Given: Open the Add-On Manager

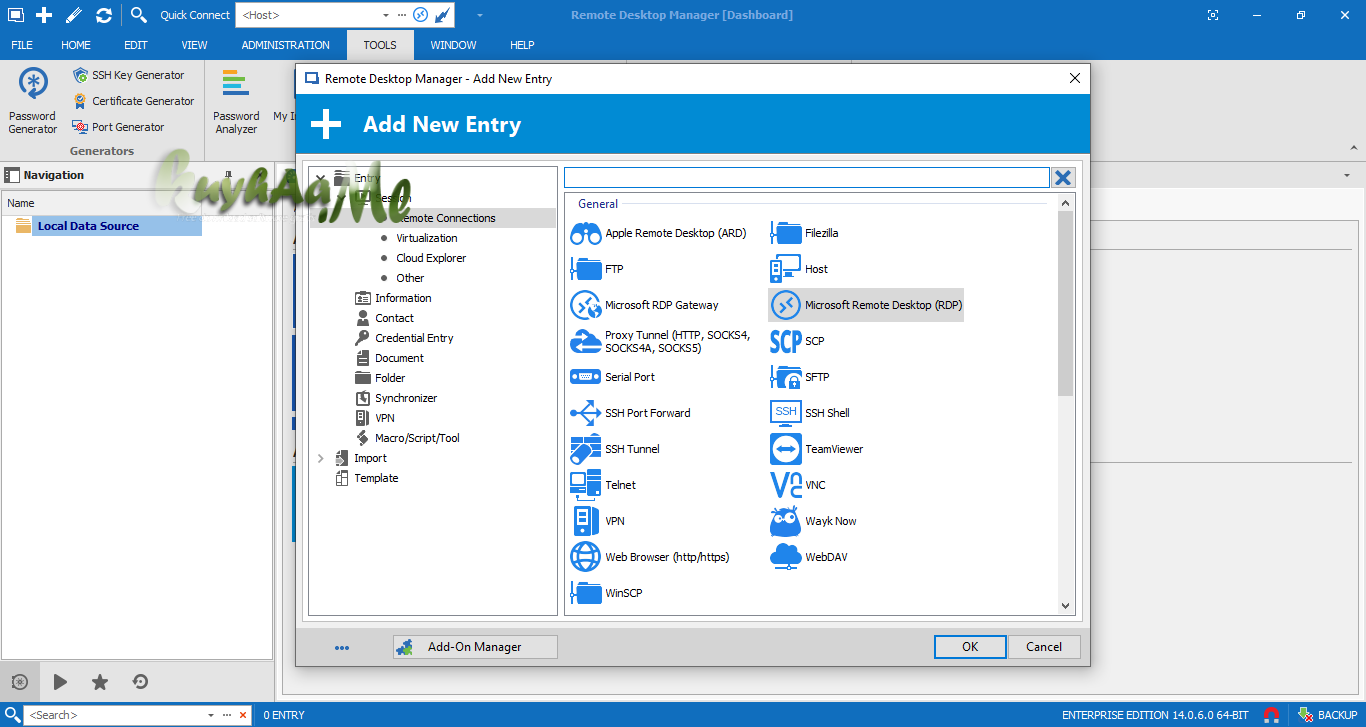Looking at the screenshot, I should (x=475, y=647).
